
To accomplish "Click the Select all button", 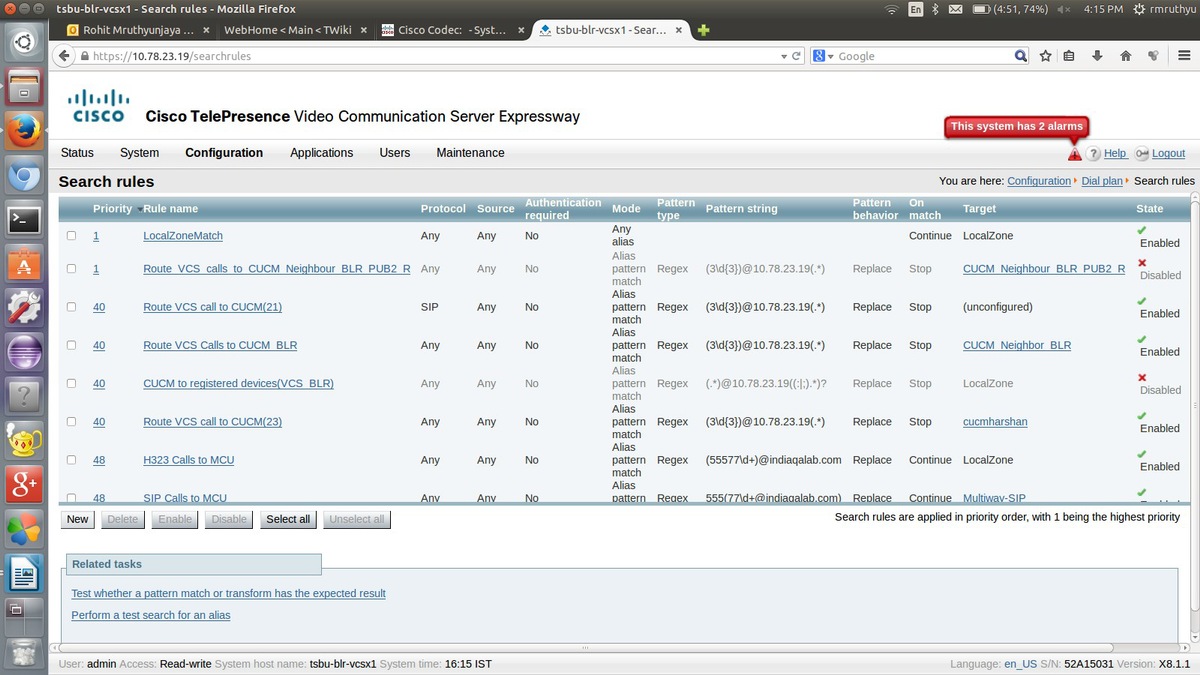I will click(288, 519).
